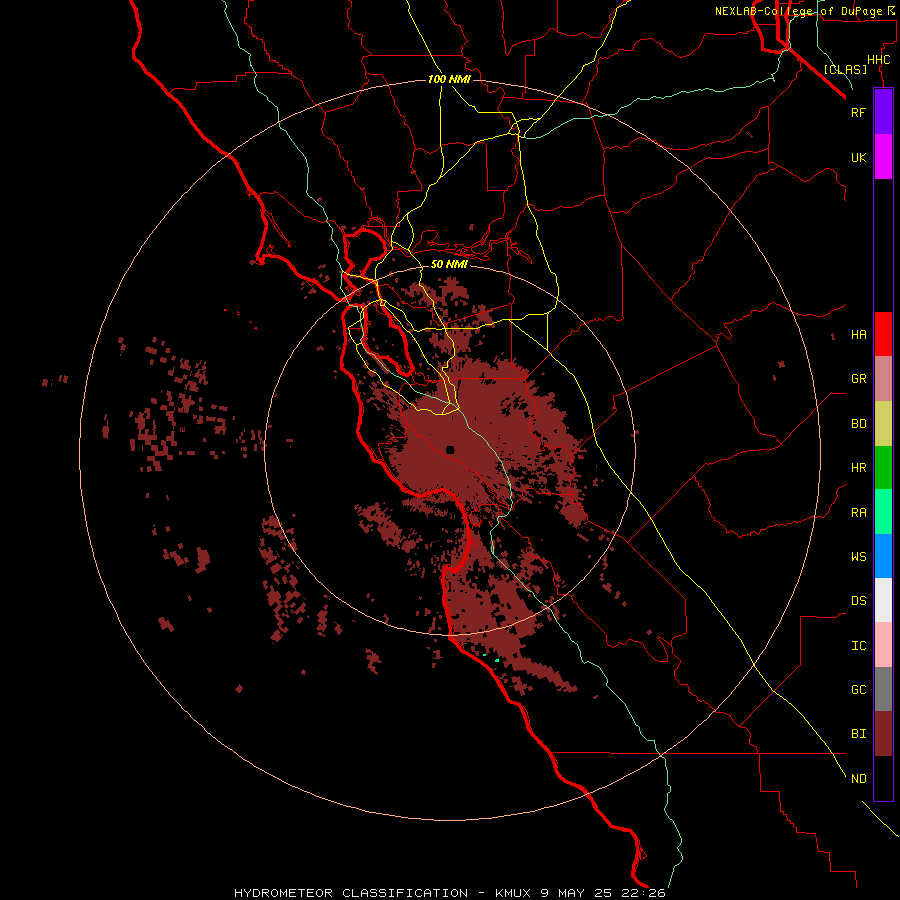Click the red HA legend swatch
The width and height of the screenshot is (900, 900).
coord(883,334)
